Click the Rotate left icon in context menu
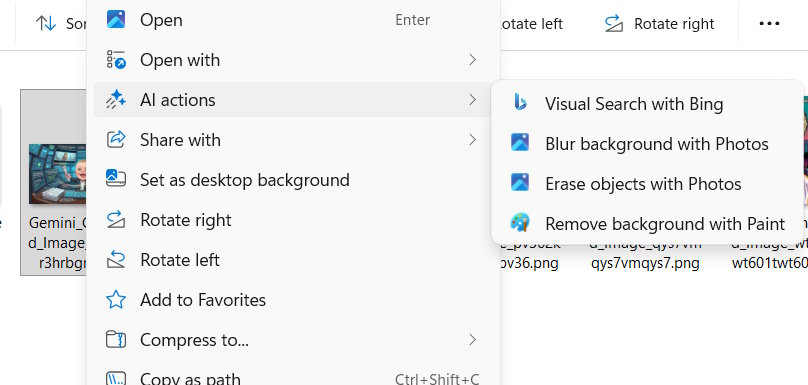Image resolution: width=808 pixels, height=385 pixels. coord(116,260)
